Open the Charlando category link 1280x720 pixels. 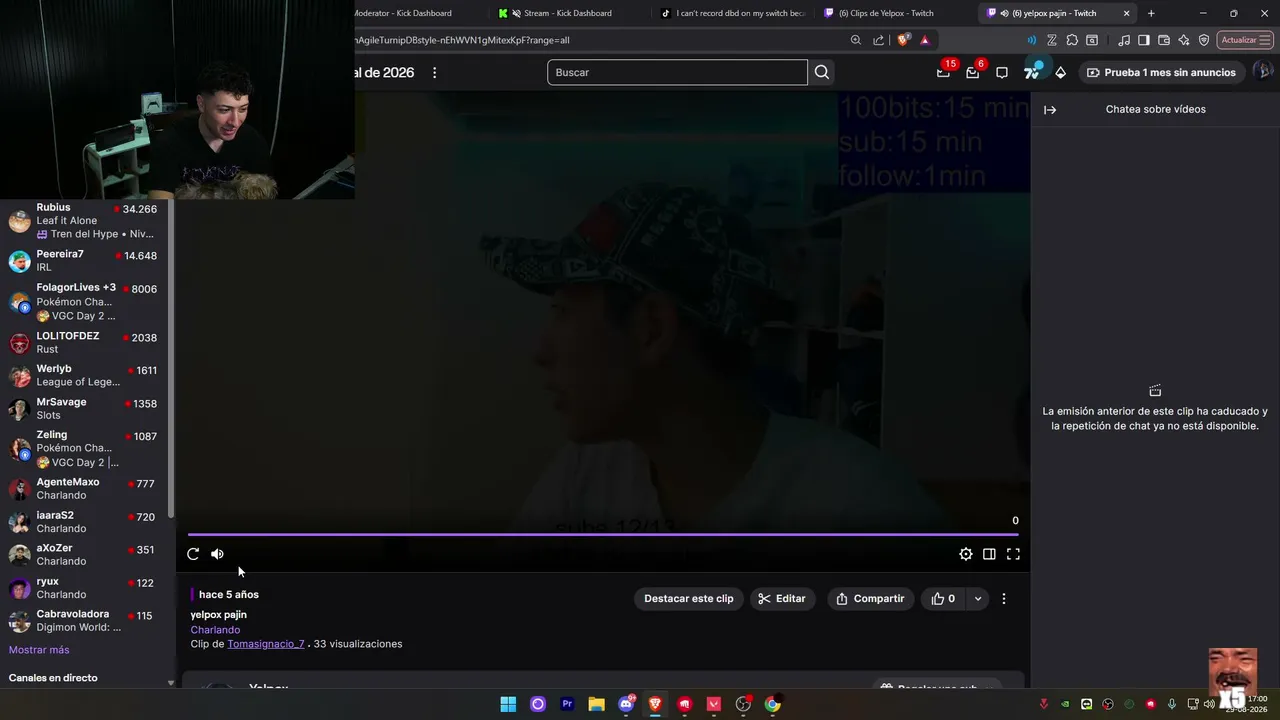point(215,630)
